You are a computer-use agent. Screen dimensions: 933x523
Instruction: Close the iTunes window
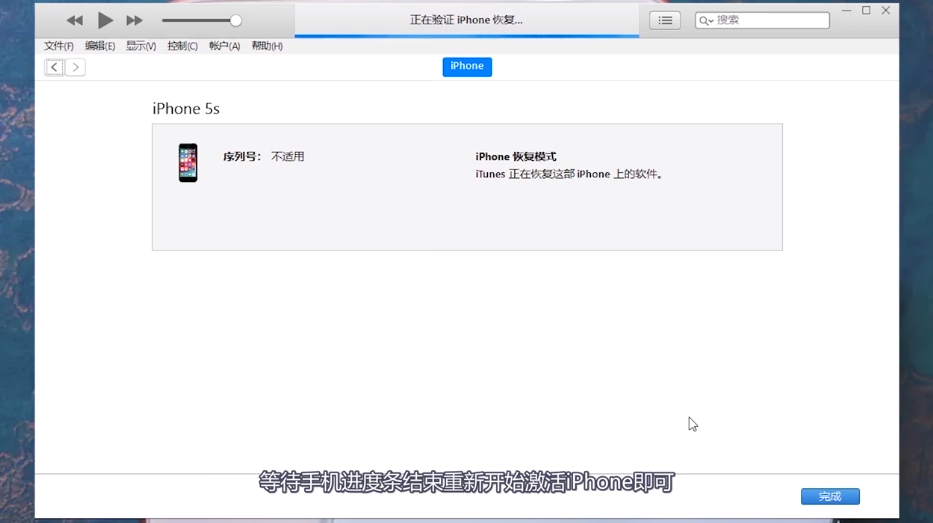click(886, 11)
